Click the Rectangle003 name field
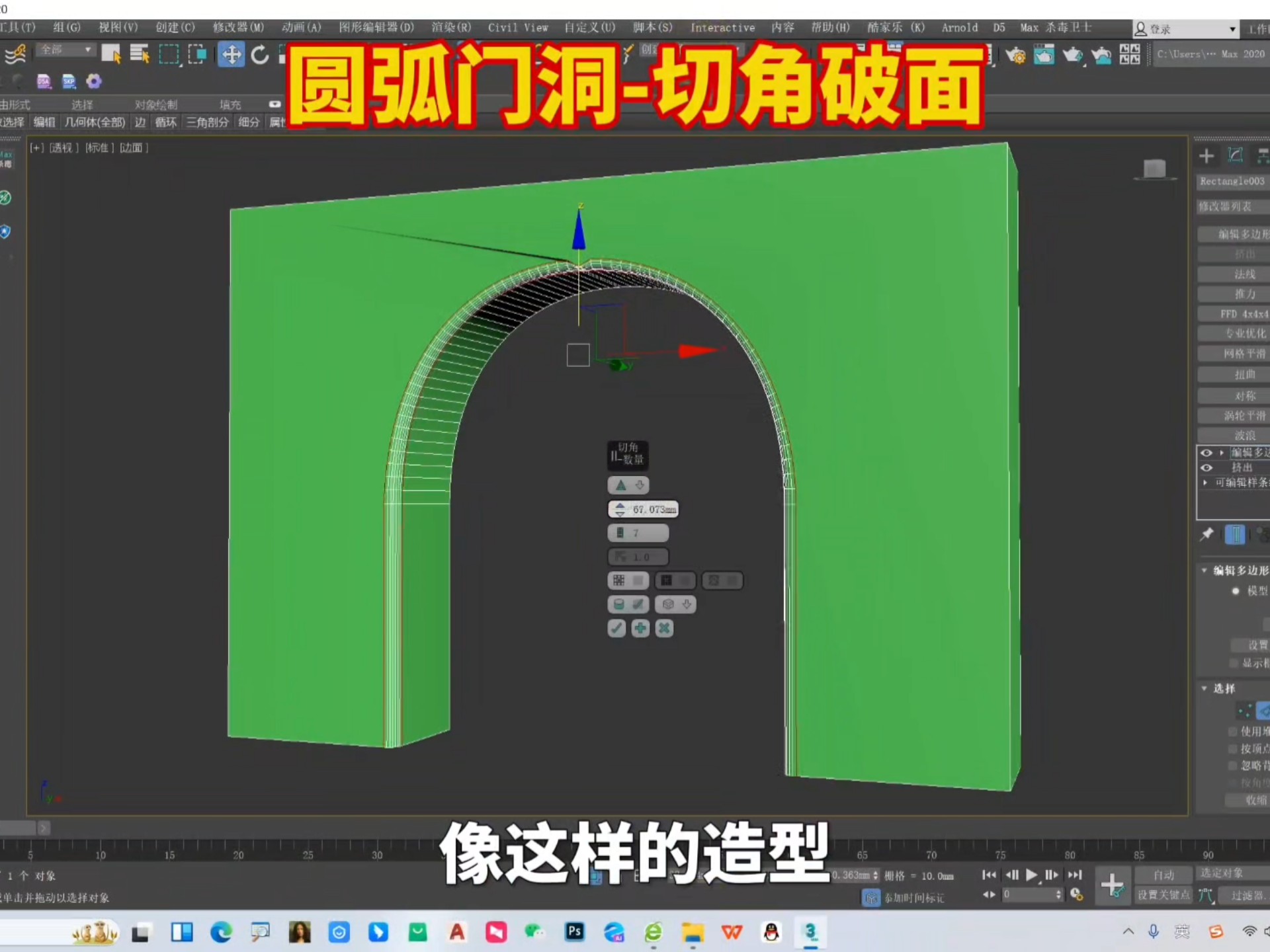1270x952 pixels. pyautogui.click(x=1232, y=181)
